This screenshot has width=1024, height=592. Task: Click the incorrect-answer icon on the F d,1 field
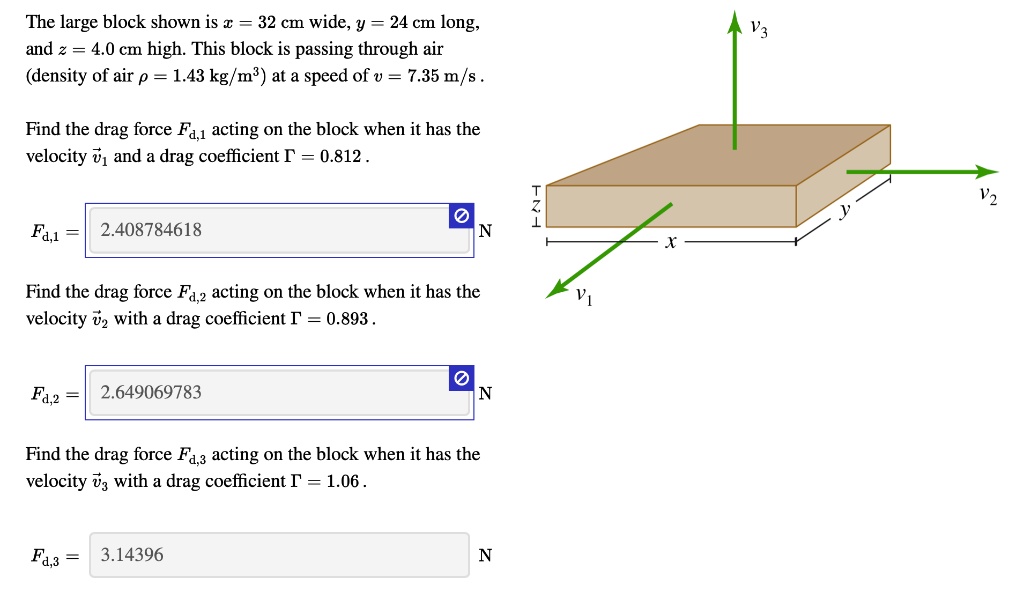(461, 216)
